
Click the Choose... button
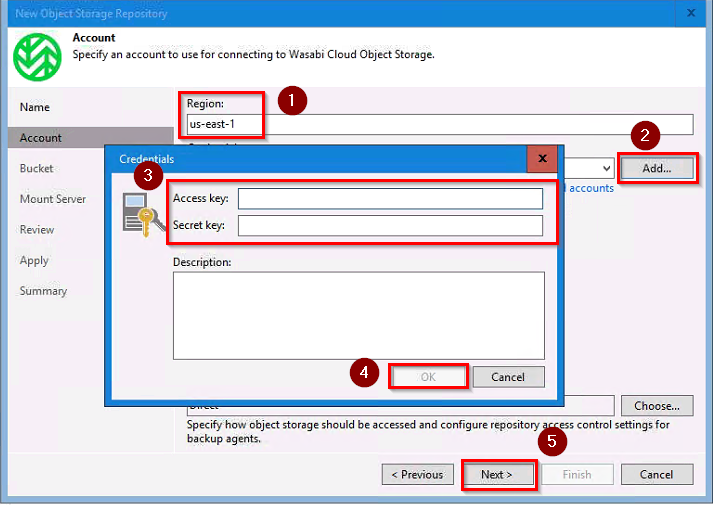(657, 405)
